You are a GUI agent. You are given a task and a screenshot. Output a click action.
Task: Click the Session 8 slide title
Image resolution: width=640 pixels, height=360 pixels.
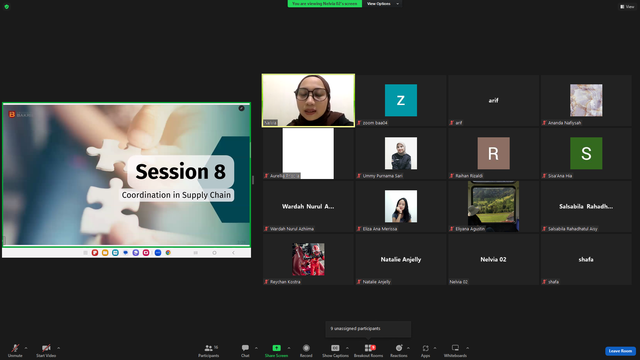click(x=180, y=171)
